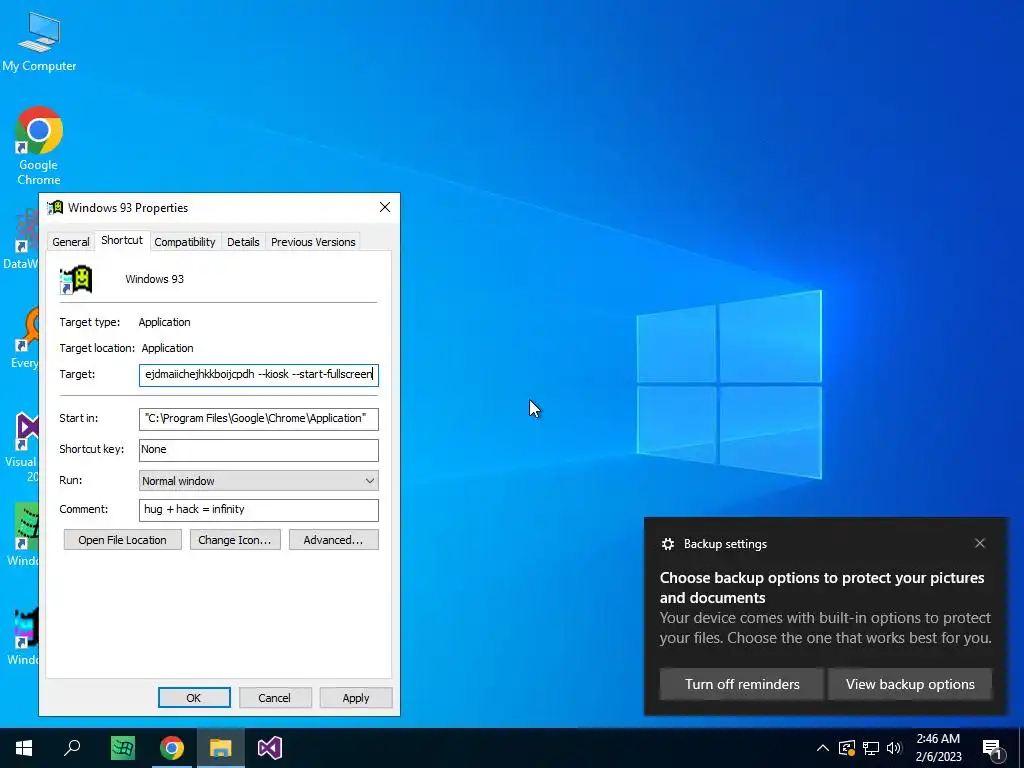Click the Show desktop sliver on taskbar
The height and width of the screenshot is (768, 1024).
pyautogui.click(x=1021, y=748)
